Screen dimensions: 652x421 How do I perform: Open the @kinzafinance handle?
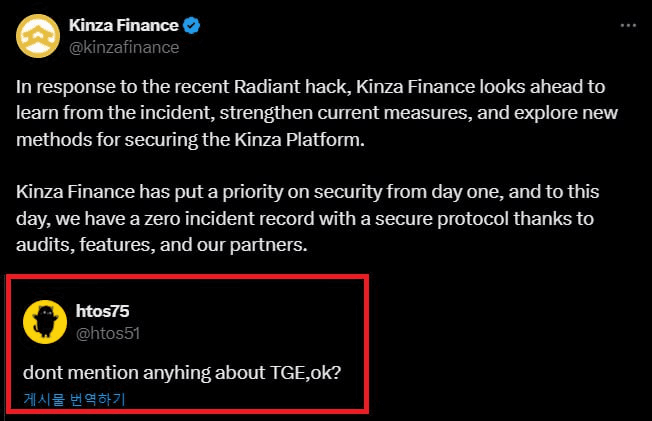(124, 47)
